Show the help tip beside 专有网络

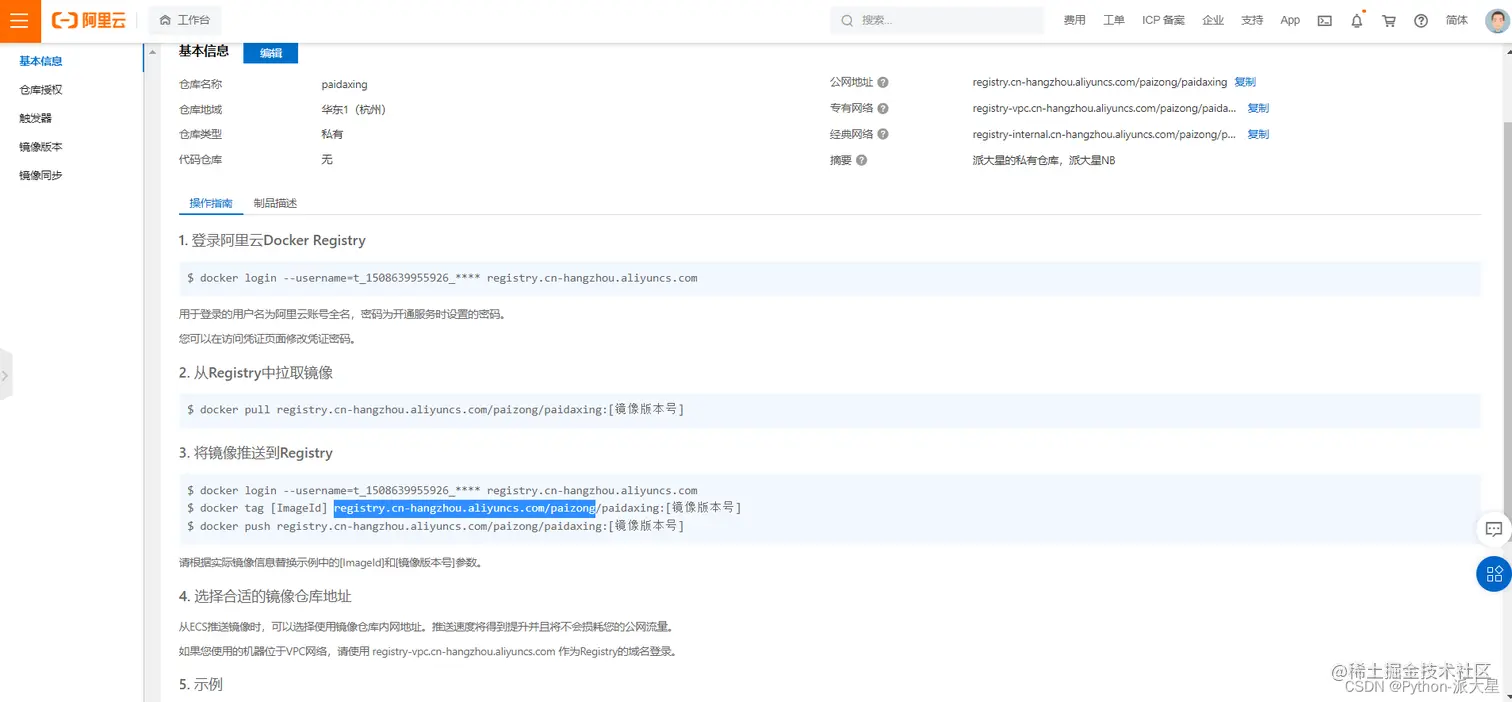coord(883,108)
